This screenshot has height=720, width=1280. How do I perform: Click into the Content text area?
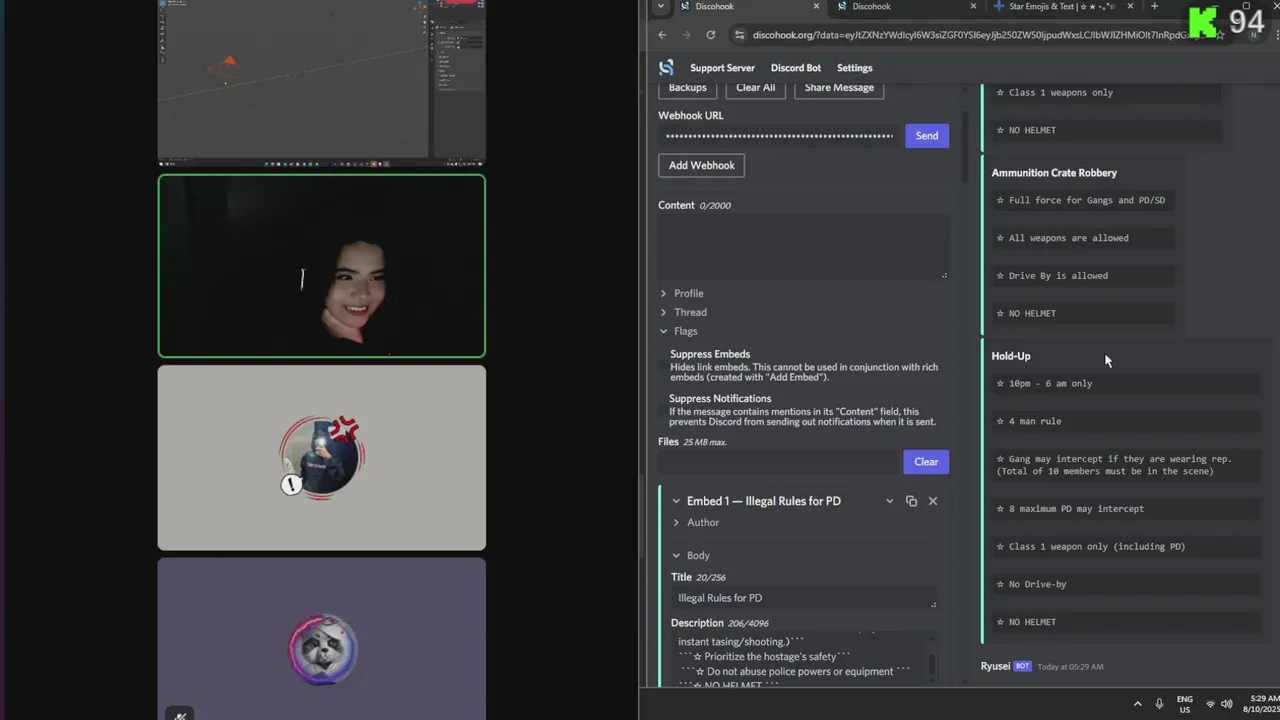pos(803,247)
